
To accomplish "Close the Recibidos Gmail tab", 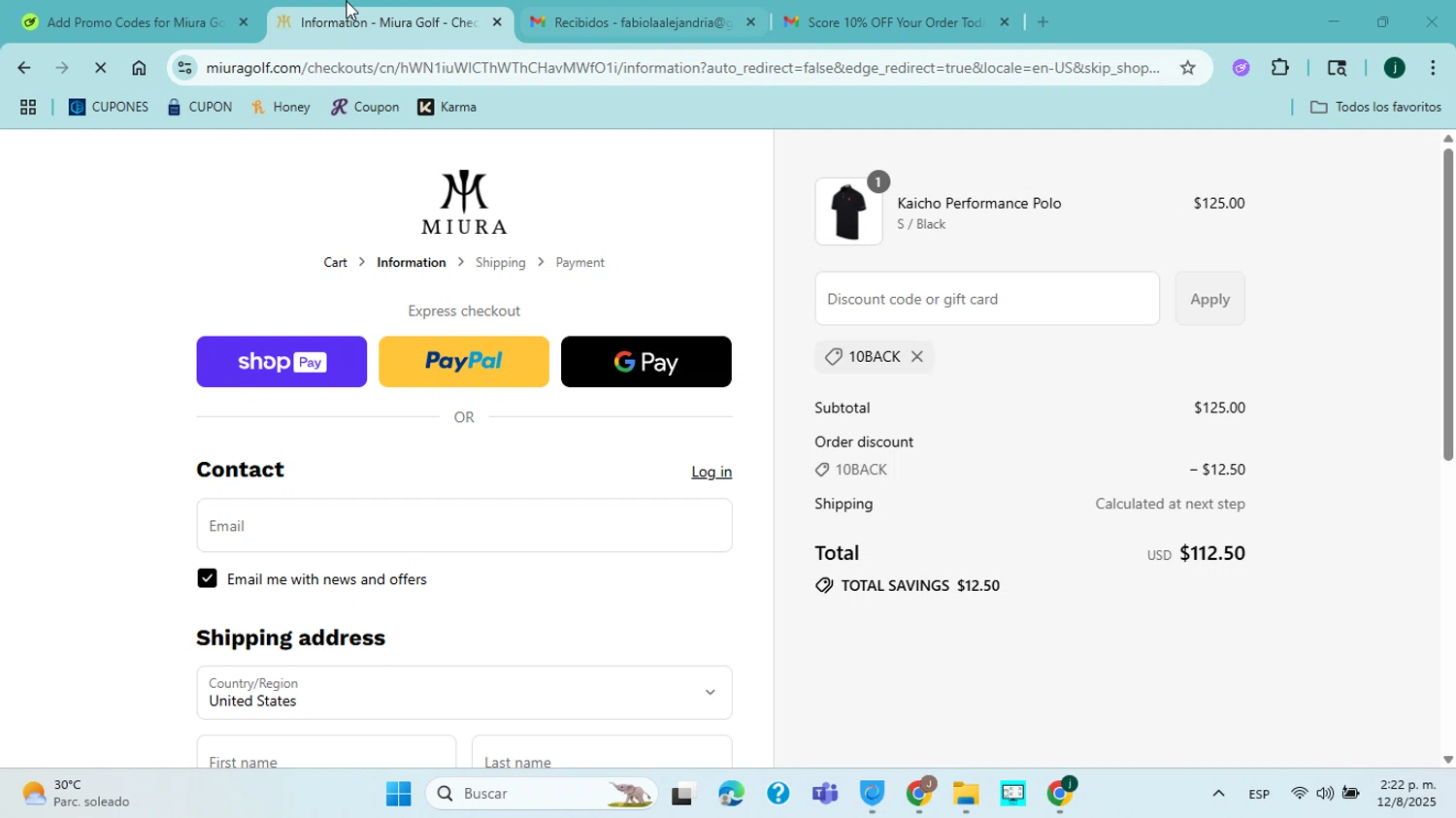I will (x=750, y=21).
